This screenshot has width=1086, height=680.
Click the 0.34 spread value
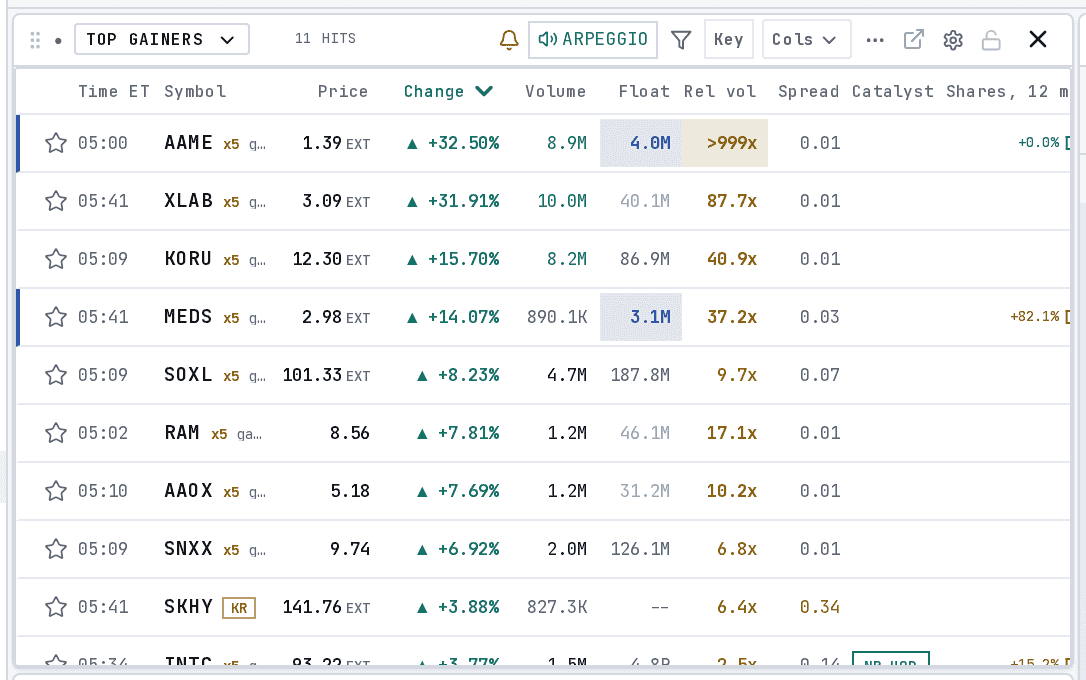coord(820,607)
